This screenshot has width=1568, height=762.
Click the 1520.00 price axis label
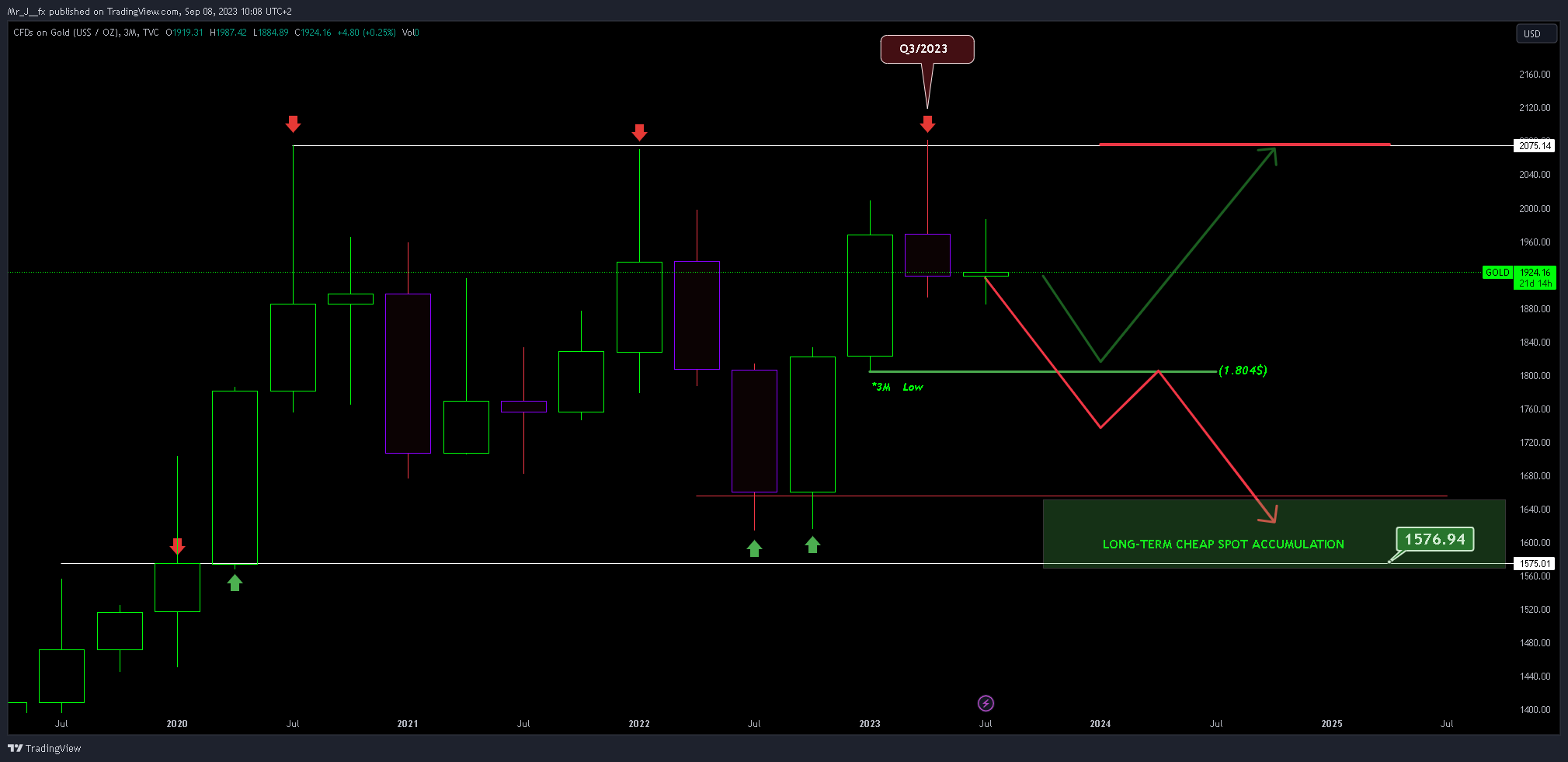point(1535,610)
